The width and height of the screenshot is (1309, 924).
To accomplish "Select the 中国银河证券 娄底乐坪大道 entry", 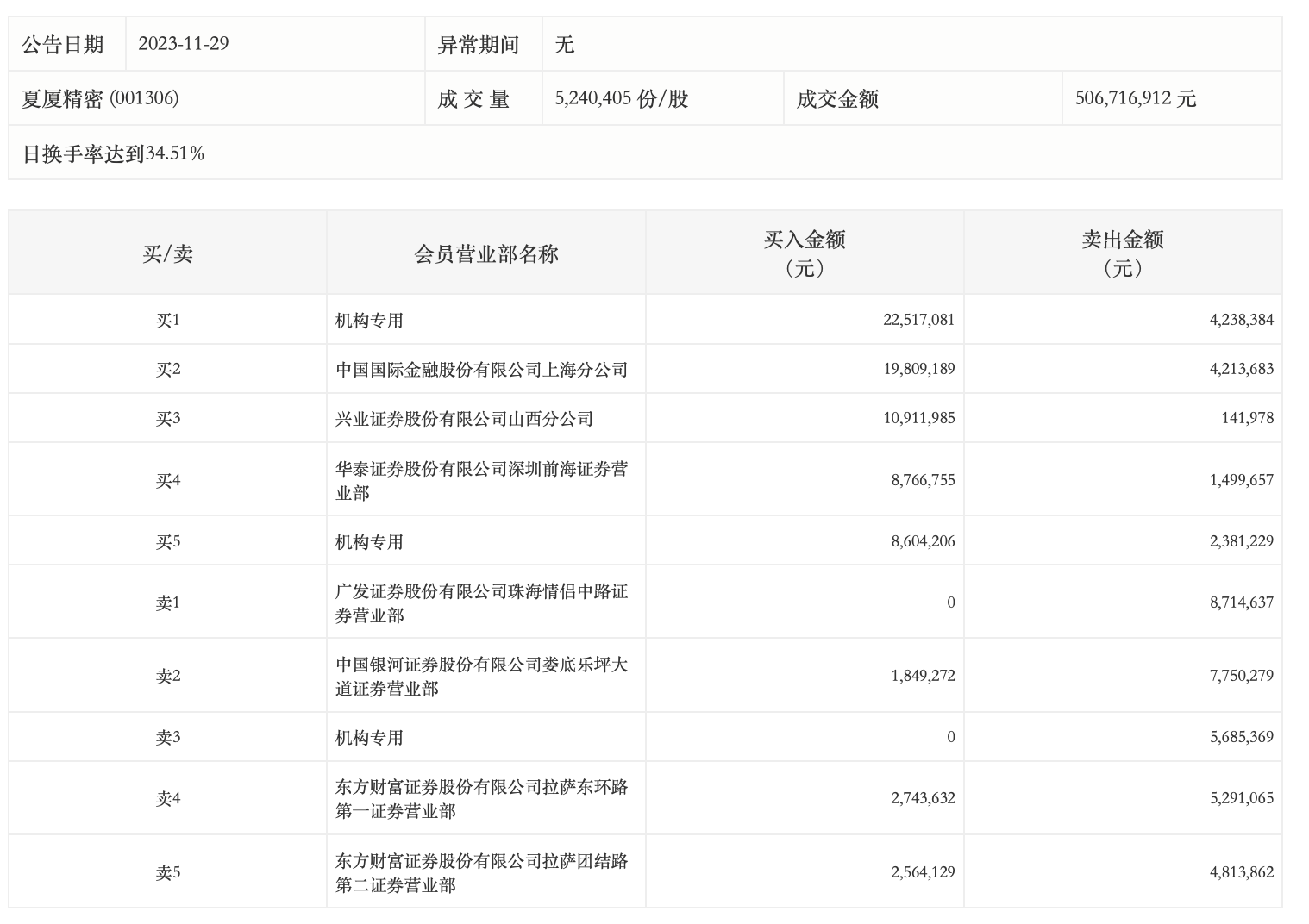I will coord(481,676).
